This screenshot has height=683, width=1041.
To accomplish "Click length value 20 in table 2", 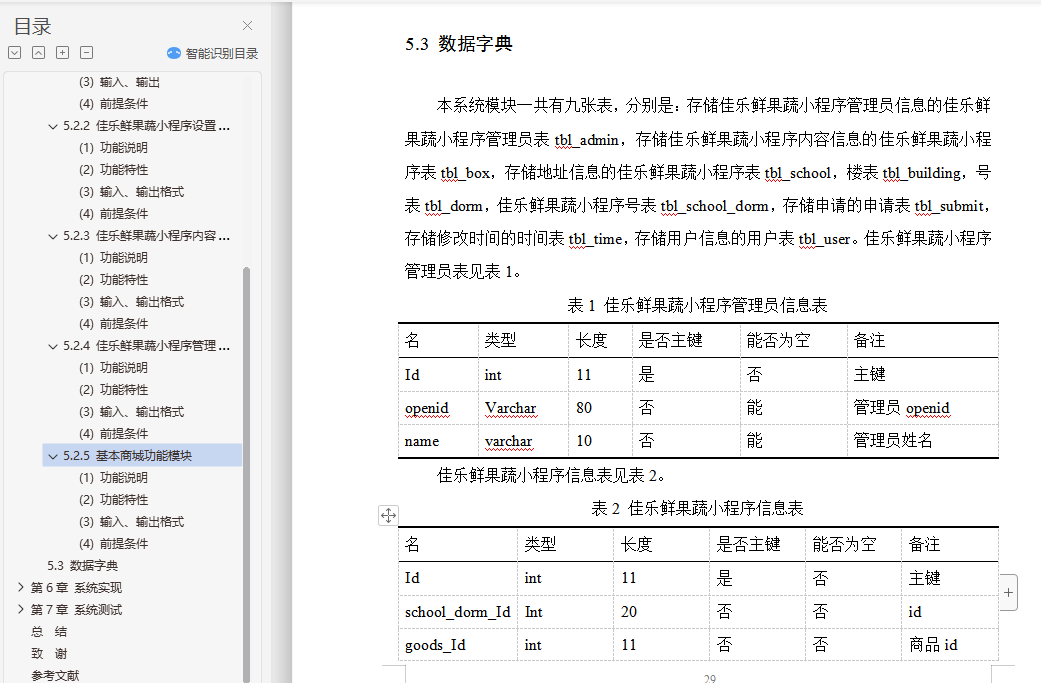I will coord(629,611).
